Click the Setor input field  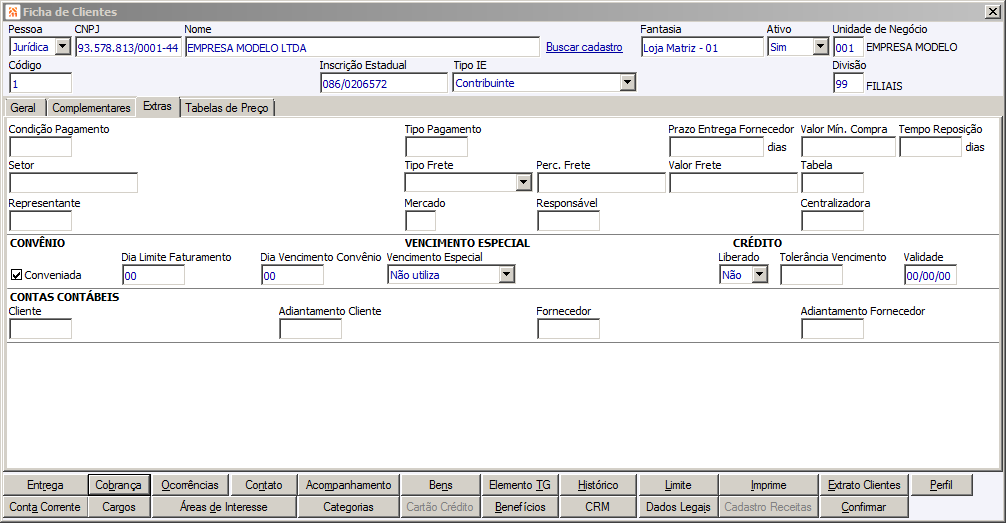(x=74, y=183)
